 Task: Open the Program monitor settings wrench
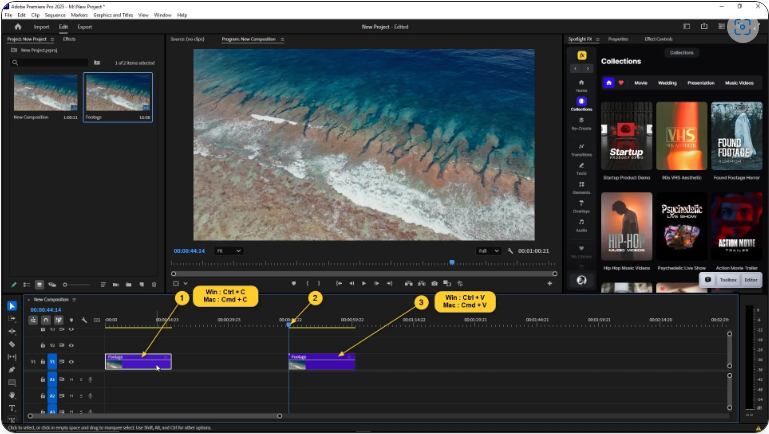tap(511, 251)
